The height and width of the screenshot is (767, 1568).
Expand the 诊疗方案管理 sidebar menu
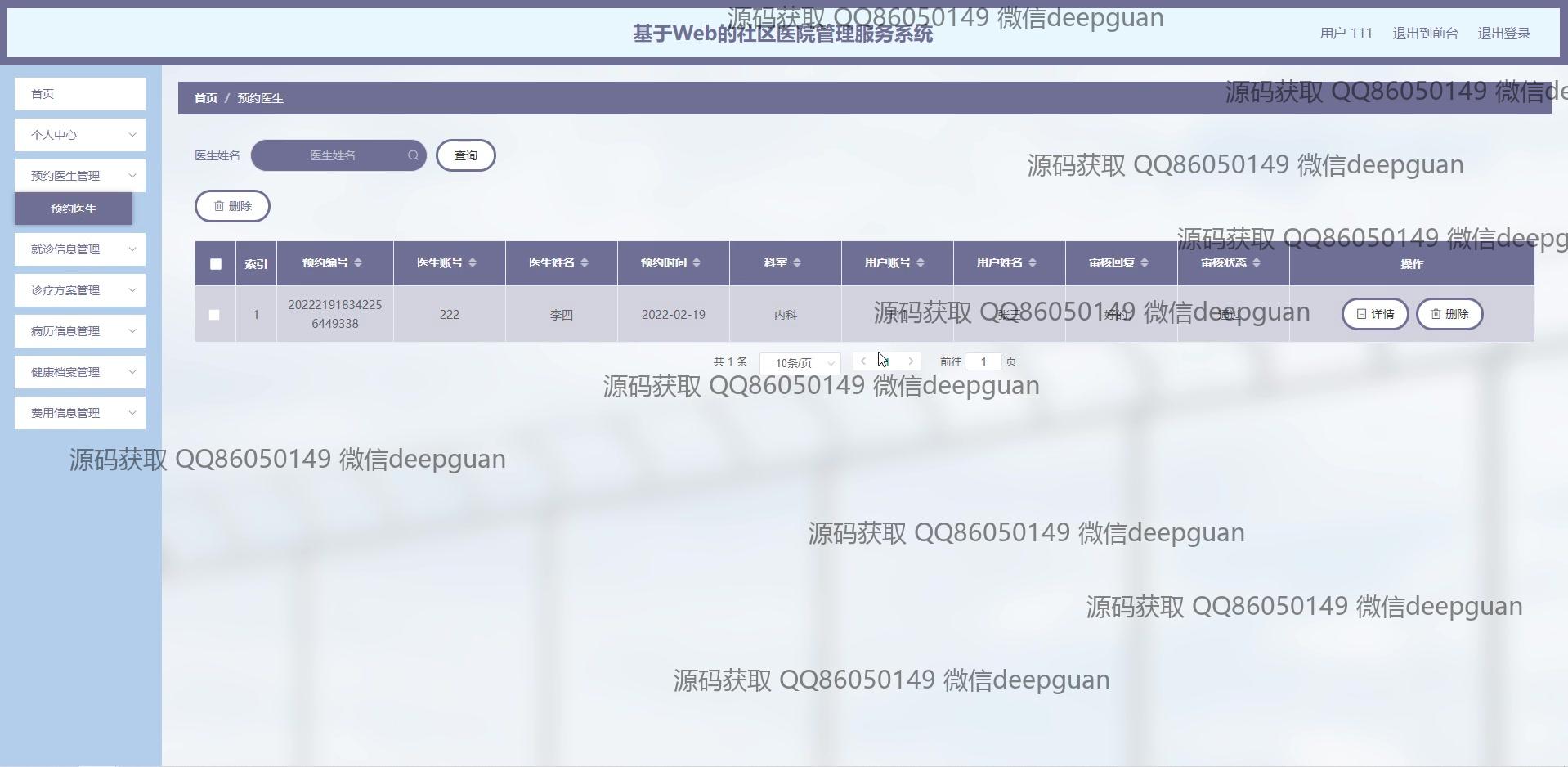tap(80, 290)
